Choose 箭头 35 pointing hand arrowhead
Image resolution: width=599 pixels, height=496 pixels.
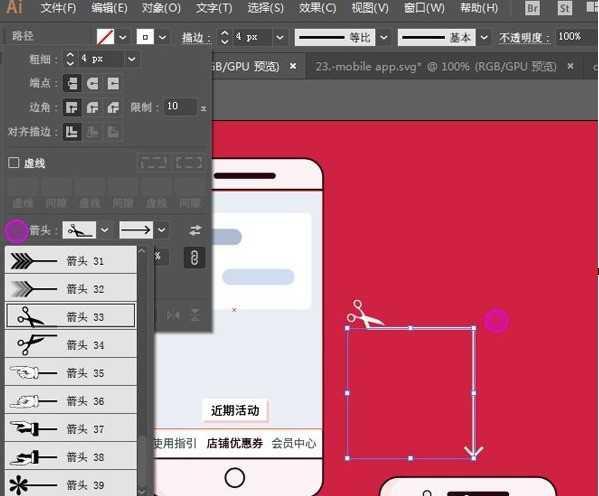tap(71, 373)
